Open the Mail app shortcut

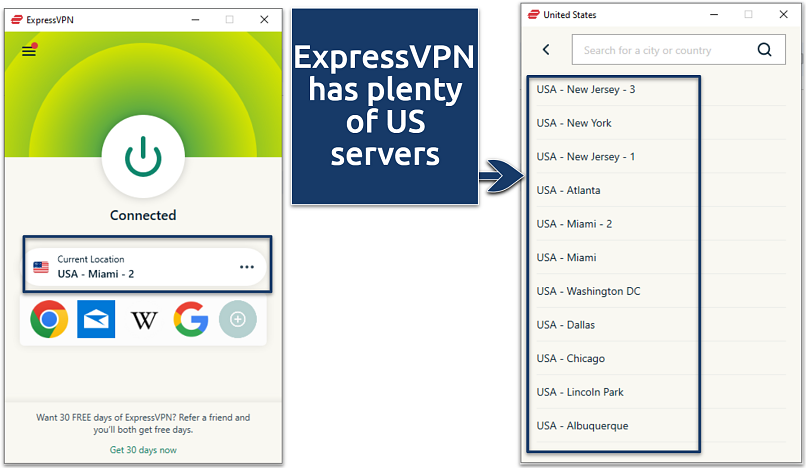coord(96,320)
